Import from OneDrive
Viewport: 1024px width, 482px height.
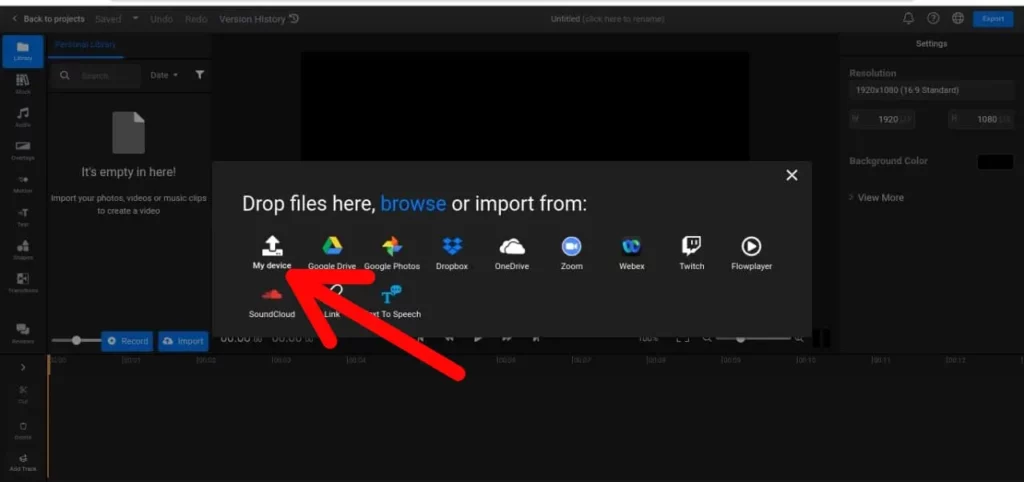[512, 253]
